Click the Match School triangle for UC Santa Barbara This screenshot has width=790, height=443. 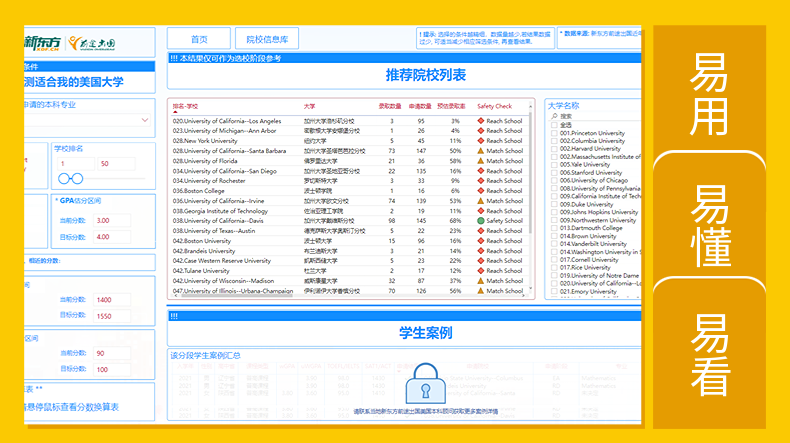[481, 151]
